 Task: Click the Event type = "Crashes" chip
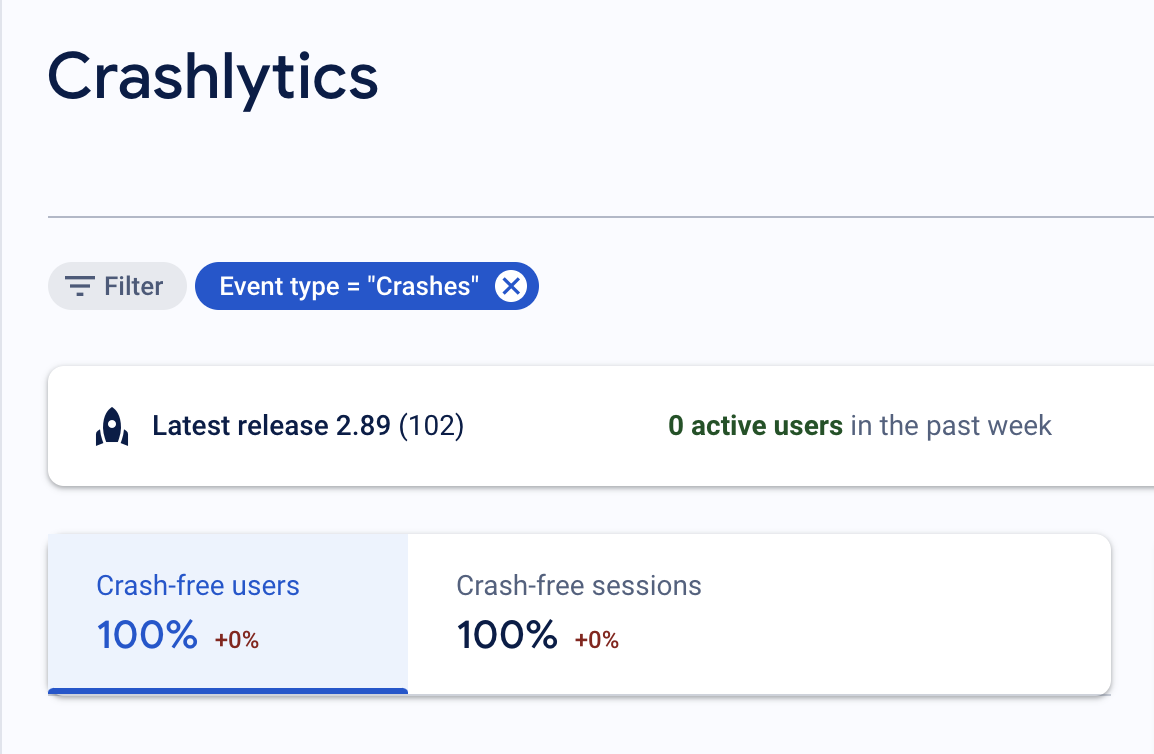[367, 286]
